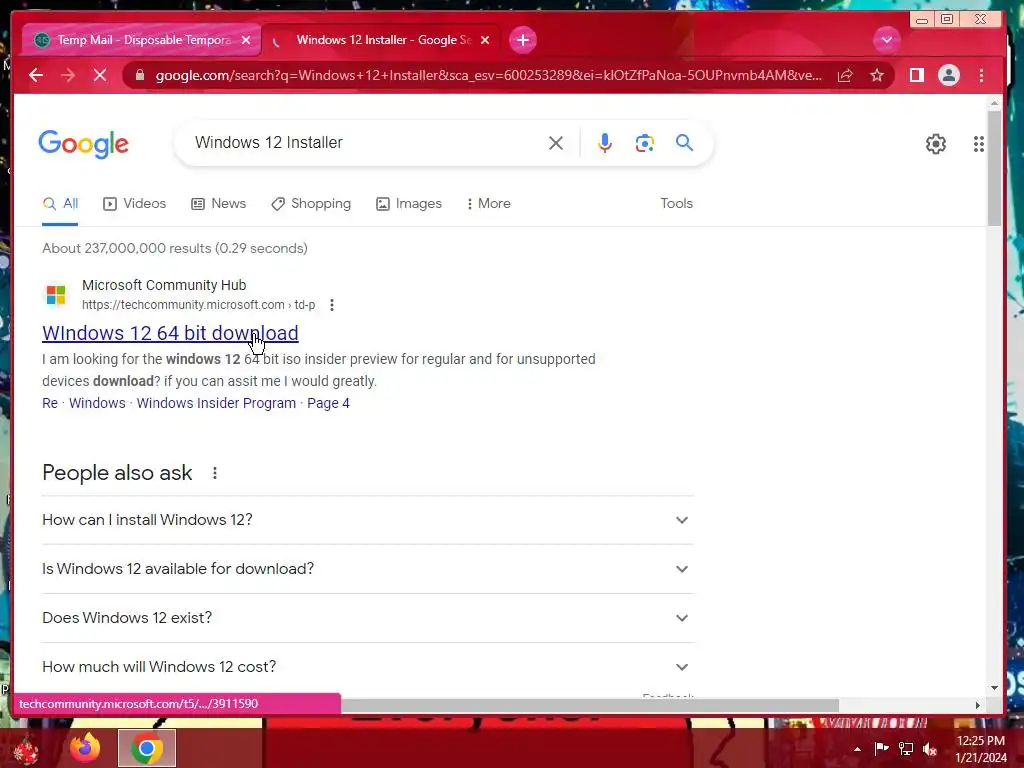Open the Windows sitelink

(x=97, y=403)
